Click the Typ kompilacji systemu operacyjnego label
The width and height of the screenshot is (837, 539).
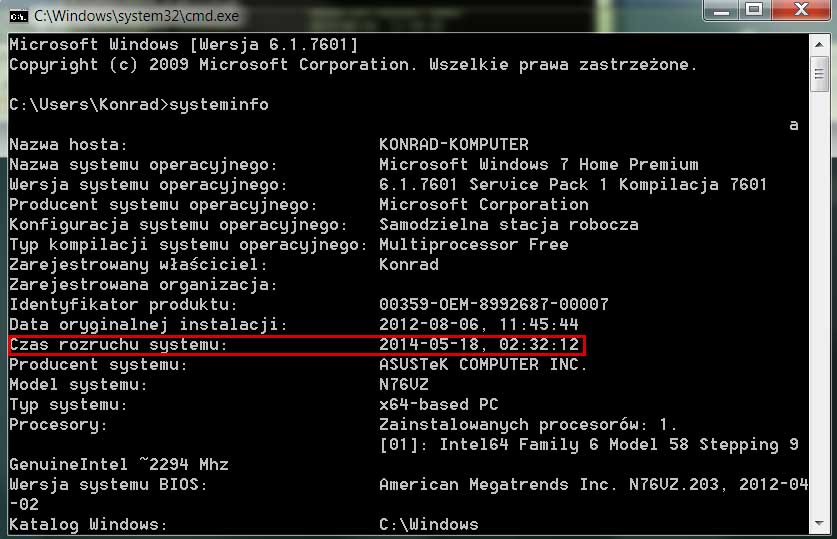[x=188, y=245]
